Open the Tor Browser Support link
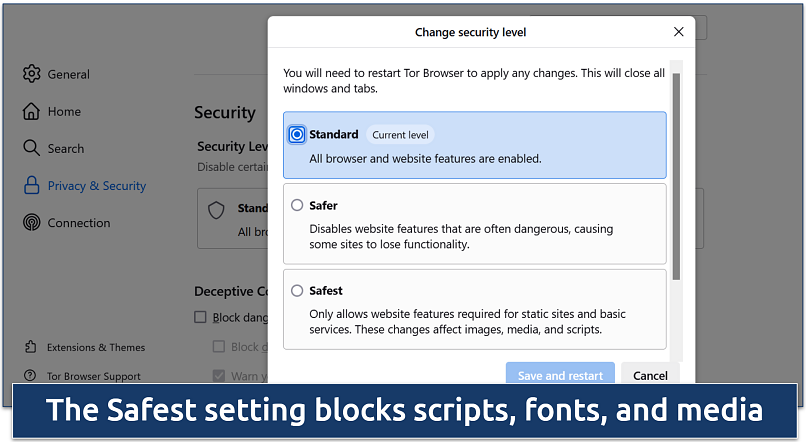Viewport: 806px width, 442px height. click(93, 376)
